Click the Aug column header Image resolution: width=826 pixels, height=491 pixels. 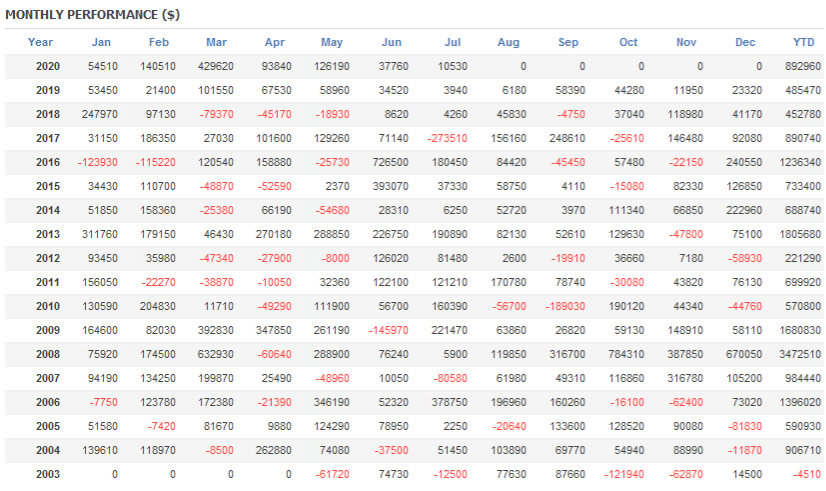(508, 42)
